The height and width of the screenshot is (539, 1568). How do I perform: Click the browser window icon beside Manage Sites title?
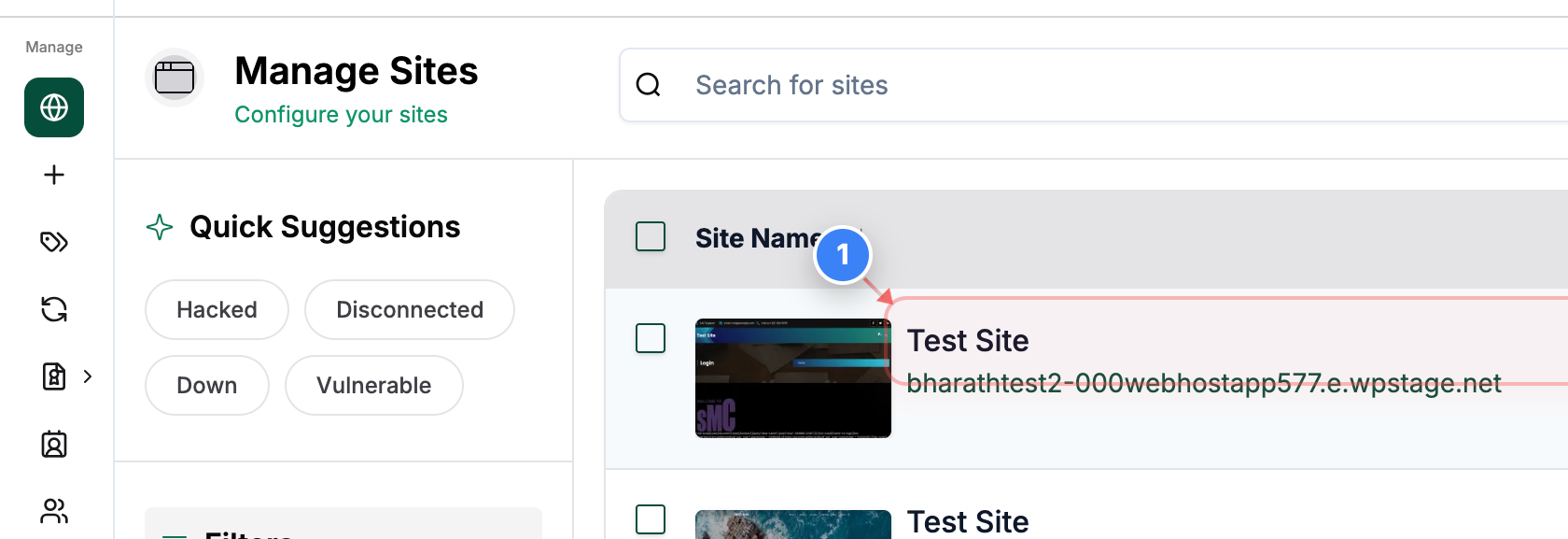tap(175, 78)
